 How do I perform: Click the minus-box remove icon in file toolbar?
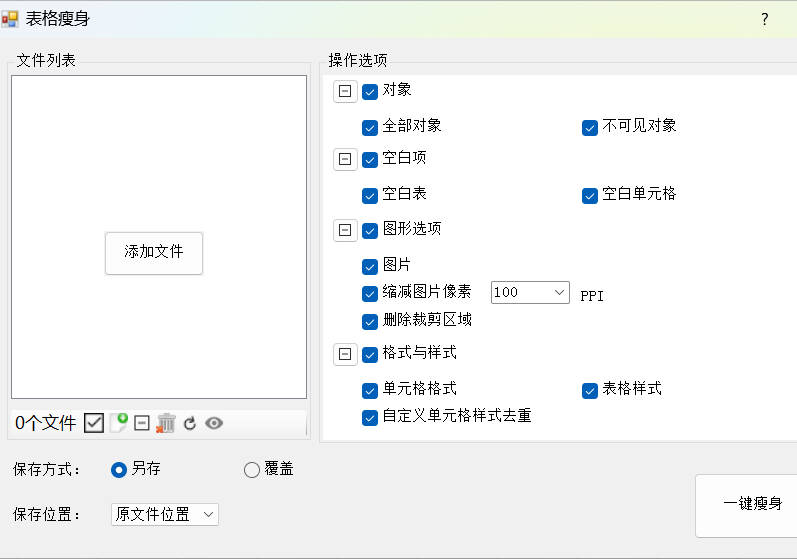pyautogui.click(x=142, y=423)
